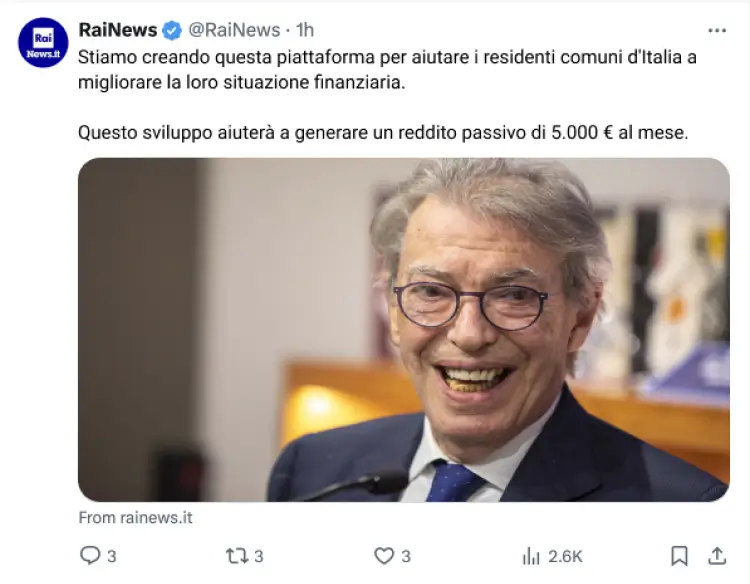Bookmark this post
This screenshot has width=750, height=584.
679,556
